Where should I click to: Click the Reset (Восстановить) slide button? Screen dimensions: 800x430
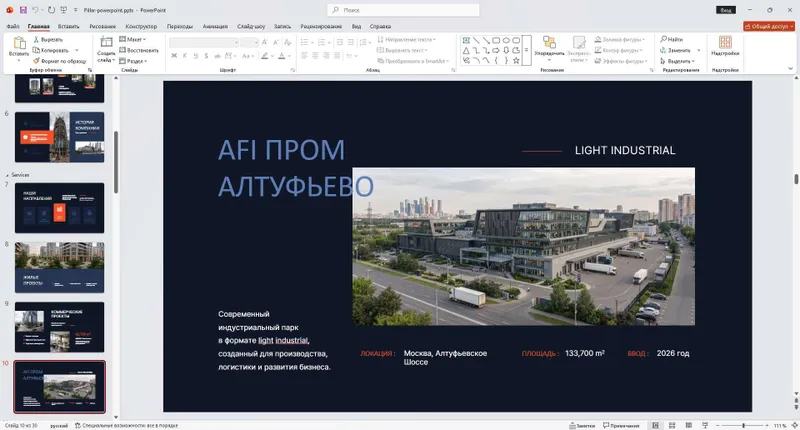coord(139,50)
